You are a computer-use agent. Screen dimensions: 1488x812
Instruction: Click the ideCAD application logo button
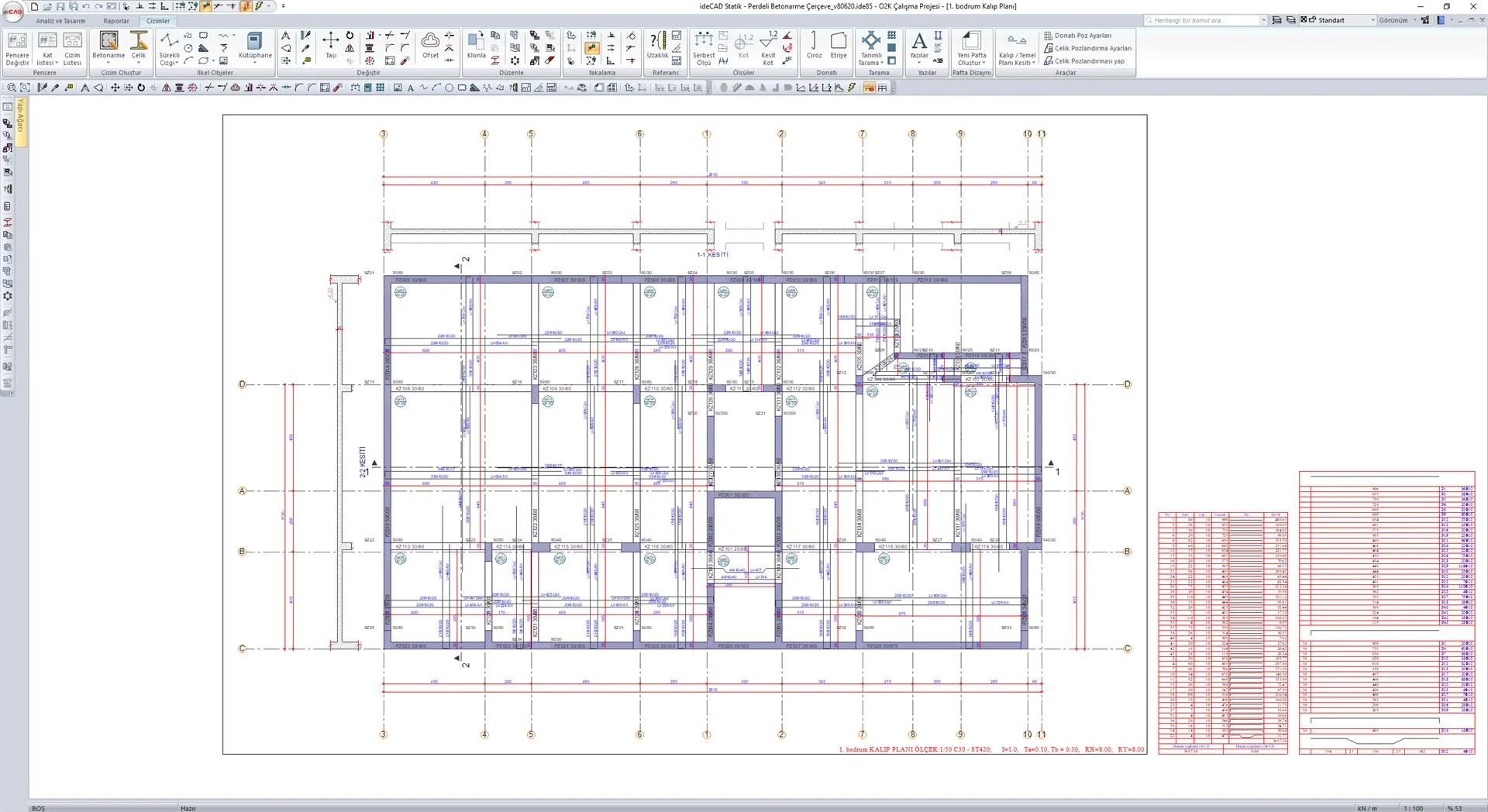[x=13, y=11]
